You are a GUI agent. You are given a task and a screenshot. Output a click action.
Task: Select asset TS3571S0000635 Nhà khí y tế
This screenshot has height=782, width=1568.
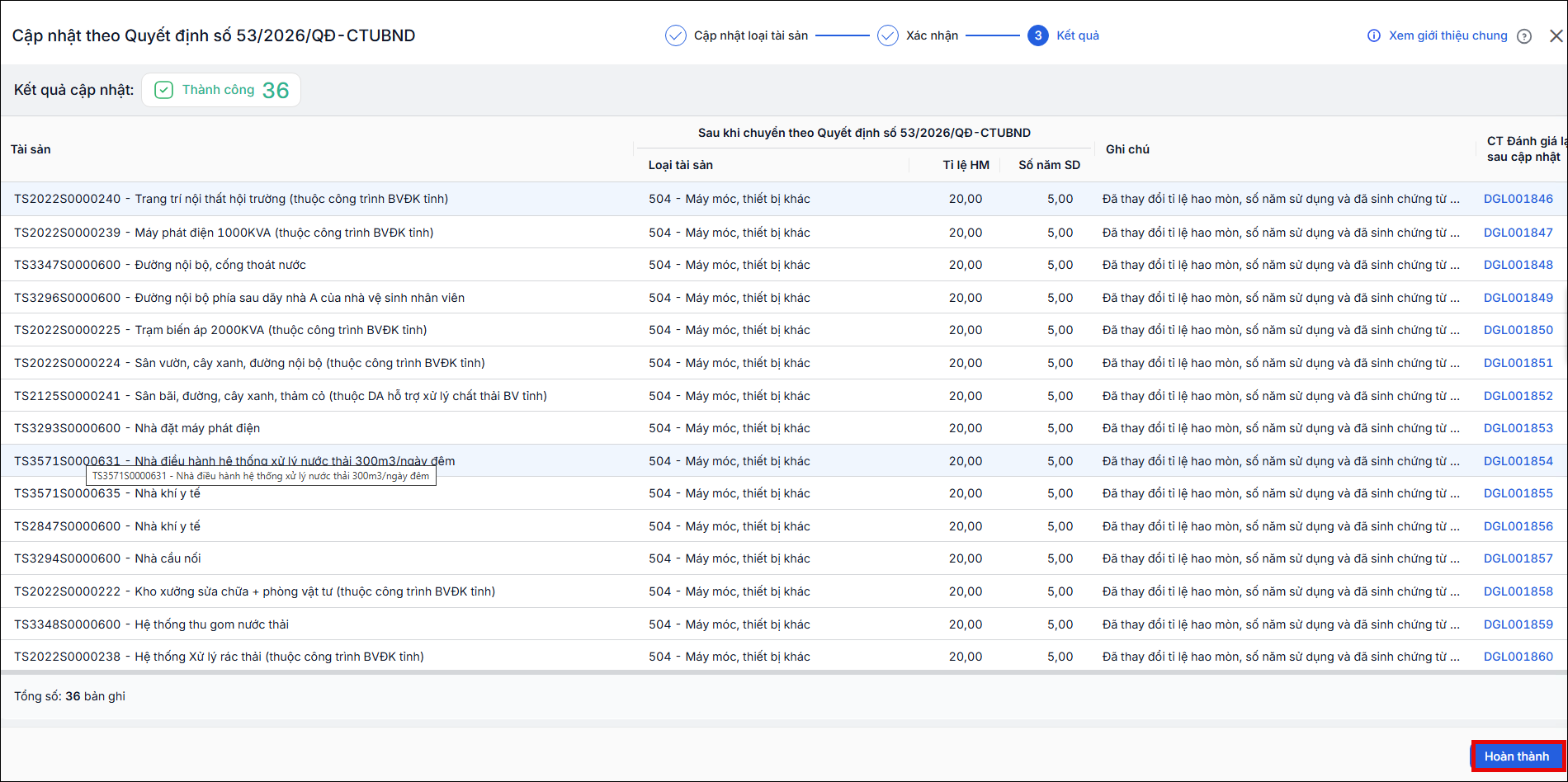pyautogui.click(x=107, y=493)
